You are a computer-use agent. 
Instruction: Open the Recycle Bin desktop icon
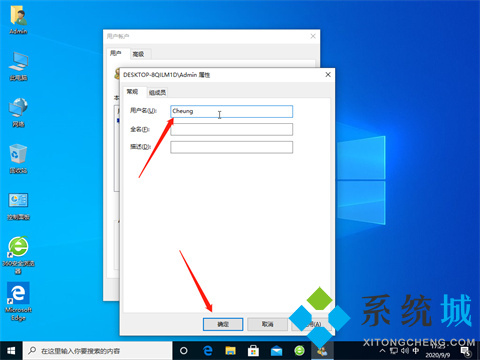[18, 159]
